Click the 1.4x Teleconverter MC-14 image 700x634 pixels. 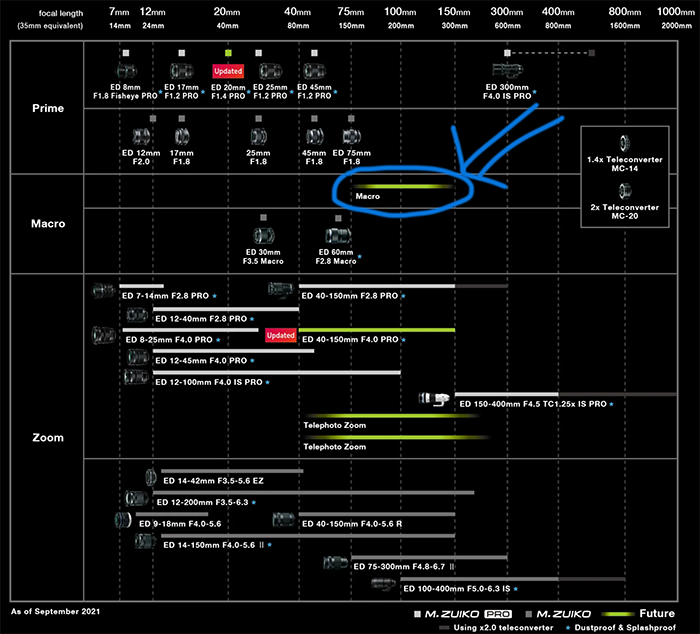click(625, 143)
